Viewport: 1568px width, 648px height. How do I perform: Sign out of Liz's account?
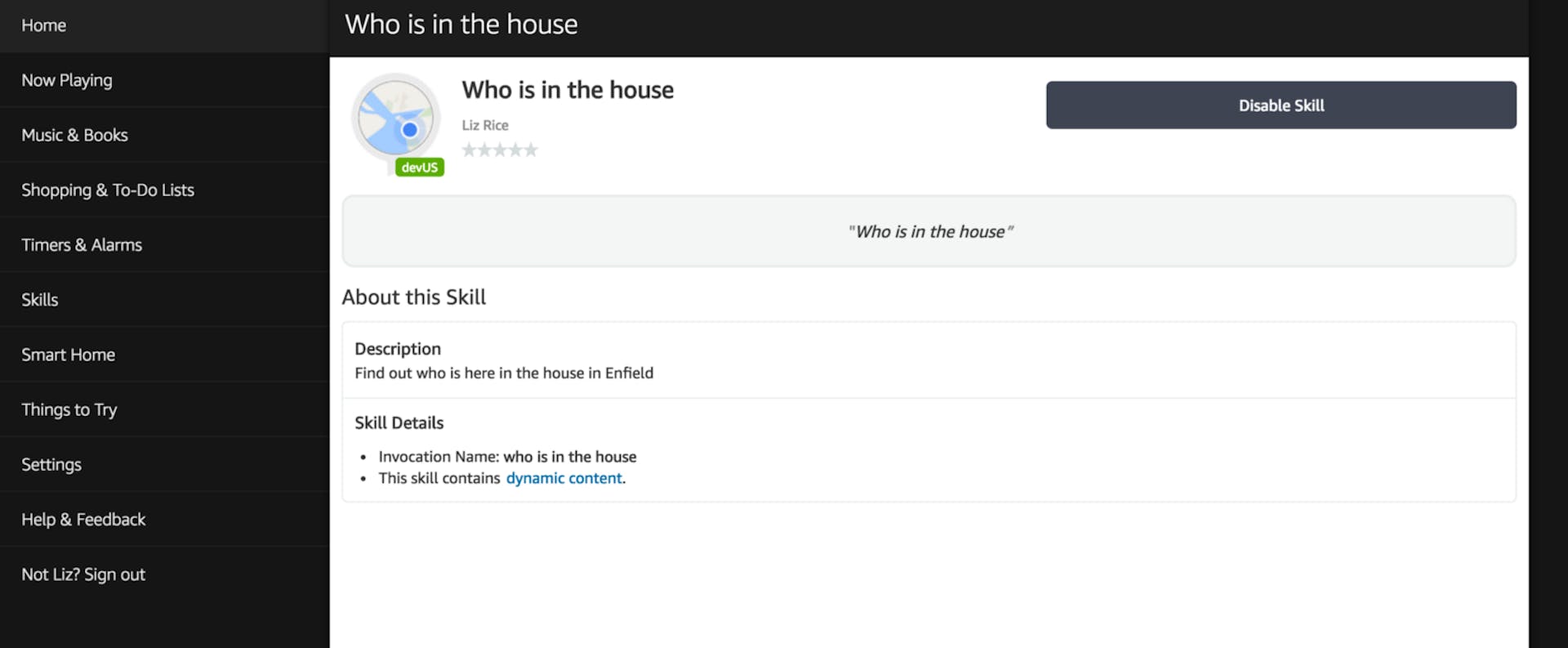[x=82, y=574]
